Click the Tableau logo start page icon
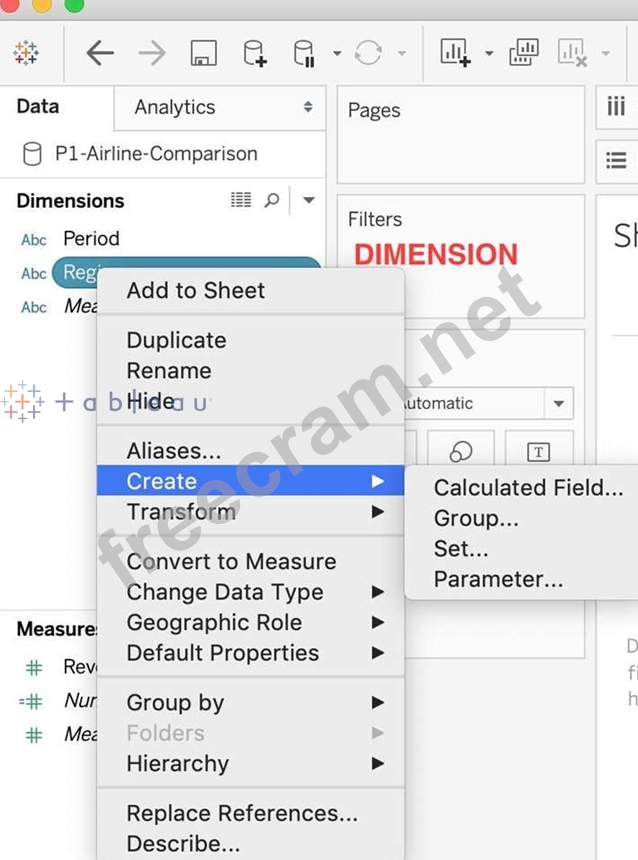Viewport: 638px width, 860px height. [x=27, y=53]
